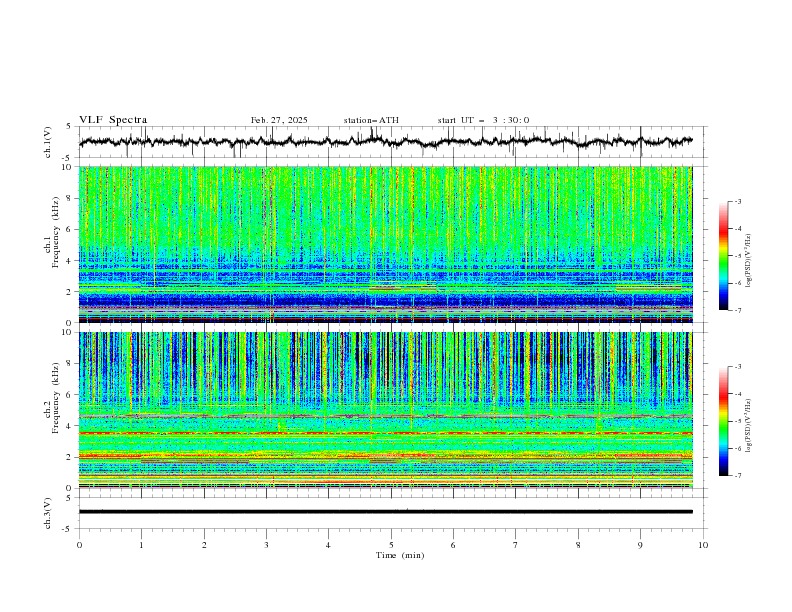The height and width of the screenshot is (612, 792).
Task: Click the "-7" tick on lower color bar
Action: click(738, 476)
